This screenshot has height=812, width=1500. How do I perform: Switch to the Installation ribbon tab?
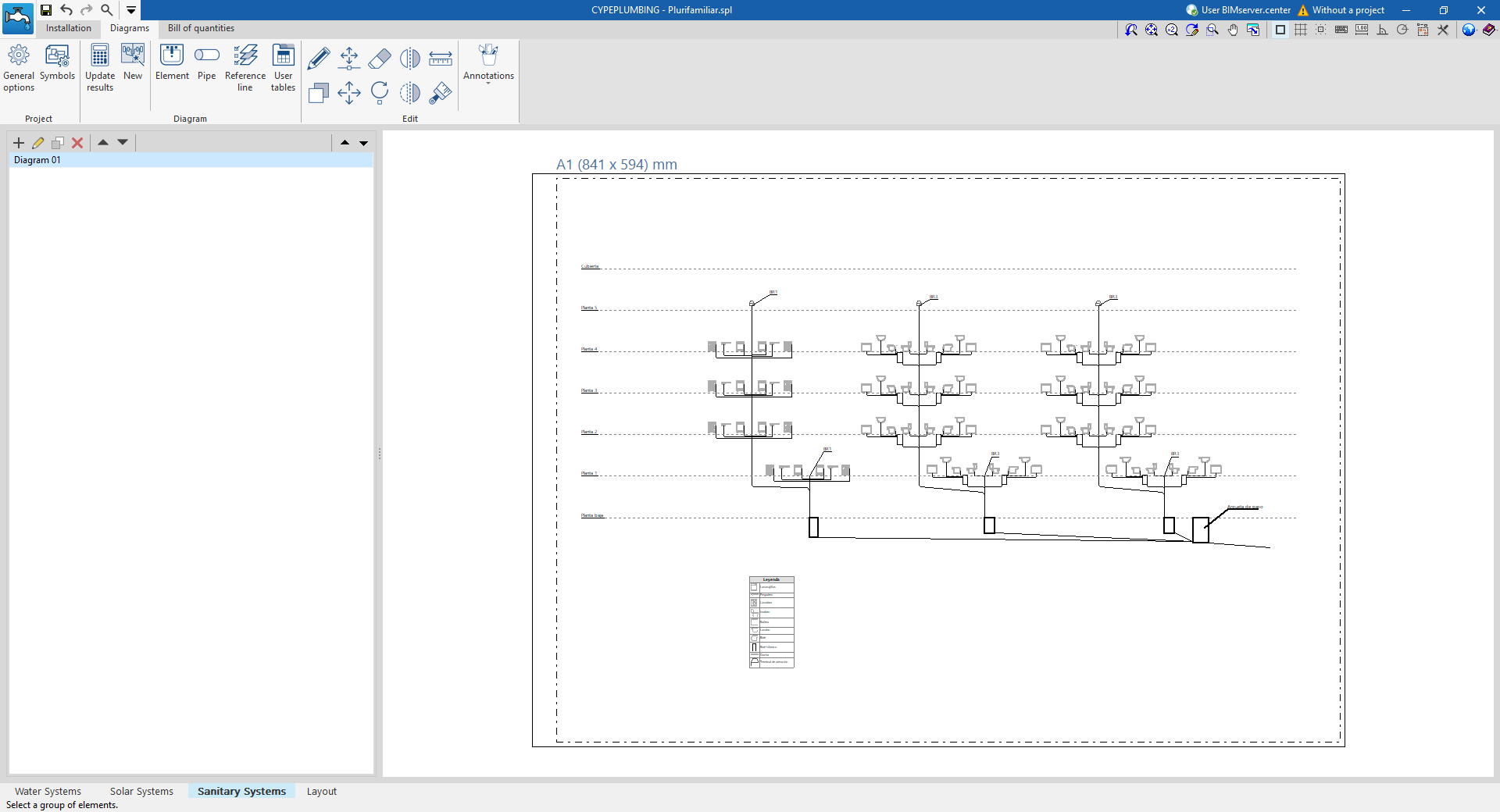69,28
